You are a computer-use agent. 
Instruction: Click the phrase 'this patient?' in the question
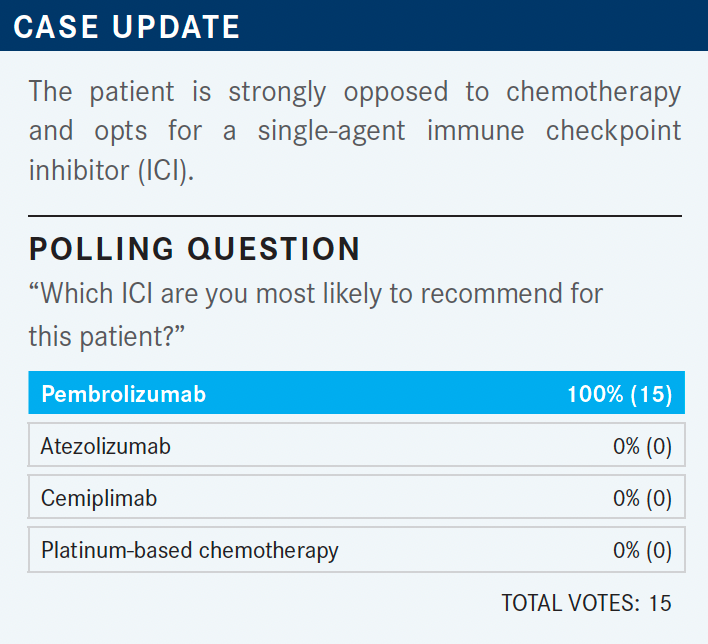[107, 337]
